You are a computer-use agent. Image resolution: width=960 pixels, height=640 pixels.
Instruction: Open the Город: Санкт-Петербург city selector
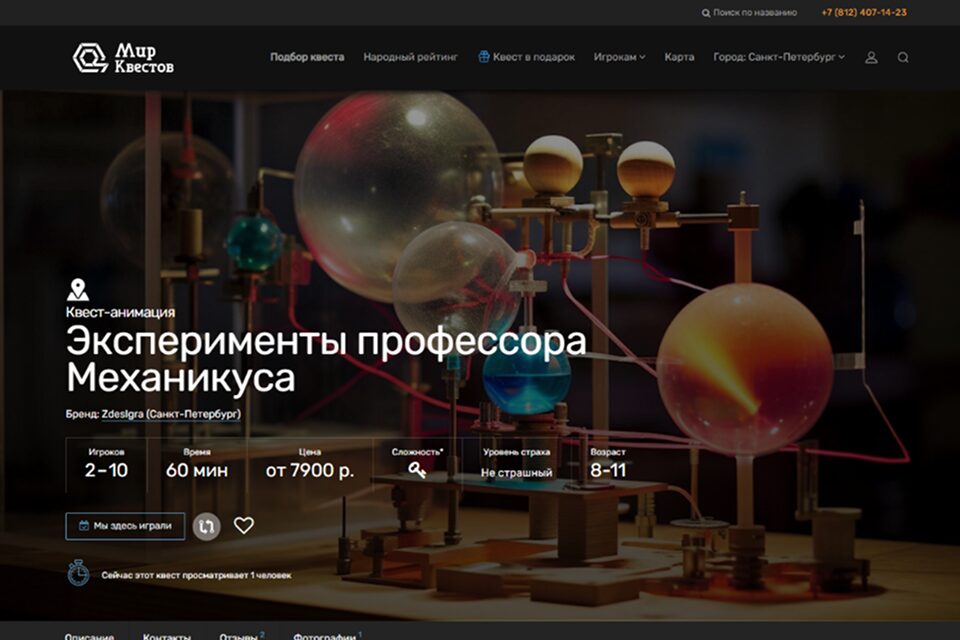(778, 57)
